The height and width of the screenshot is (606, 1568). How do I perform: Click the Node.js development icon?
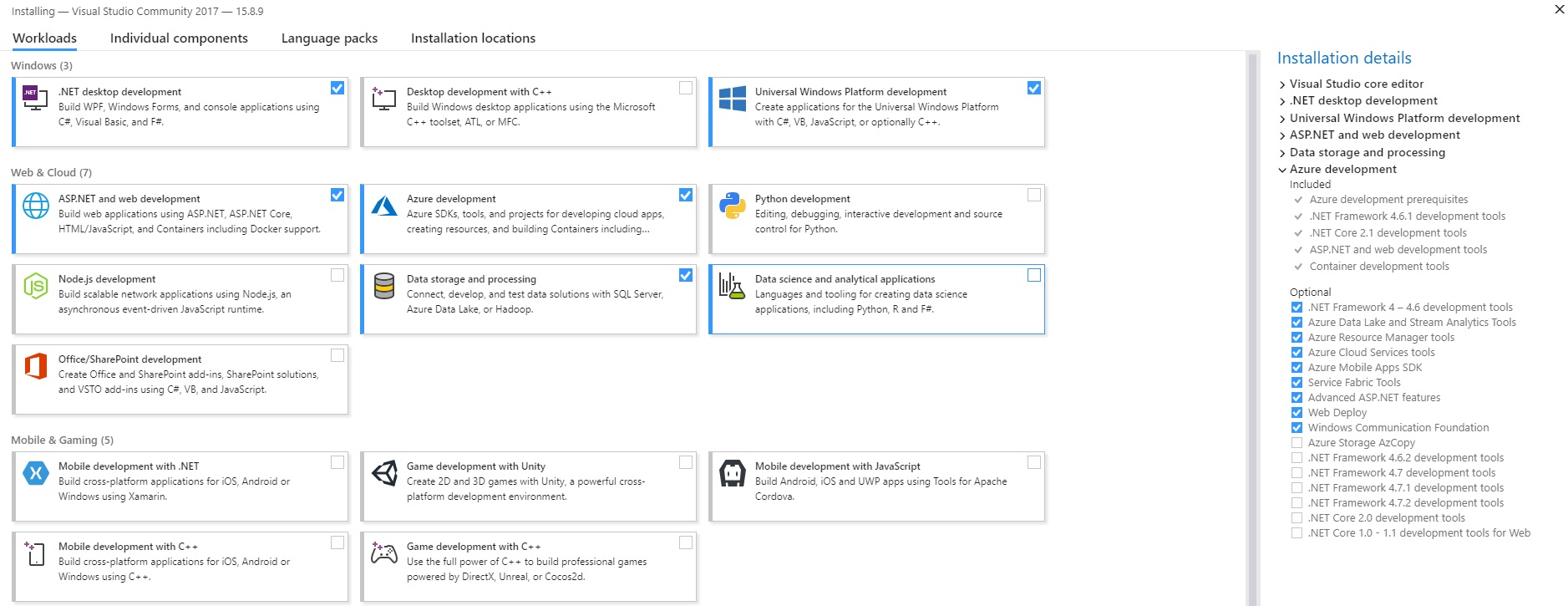35,286
